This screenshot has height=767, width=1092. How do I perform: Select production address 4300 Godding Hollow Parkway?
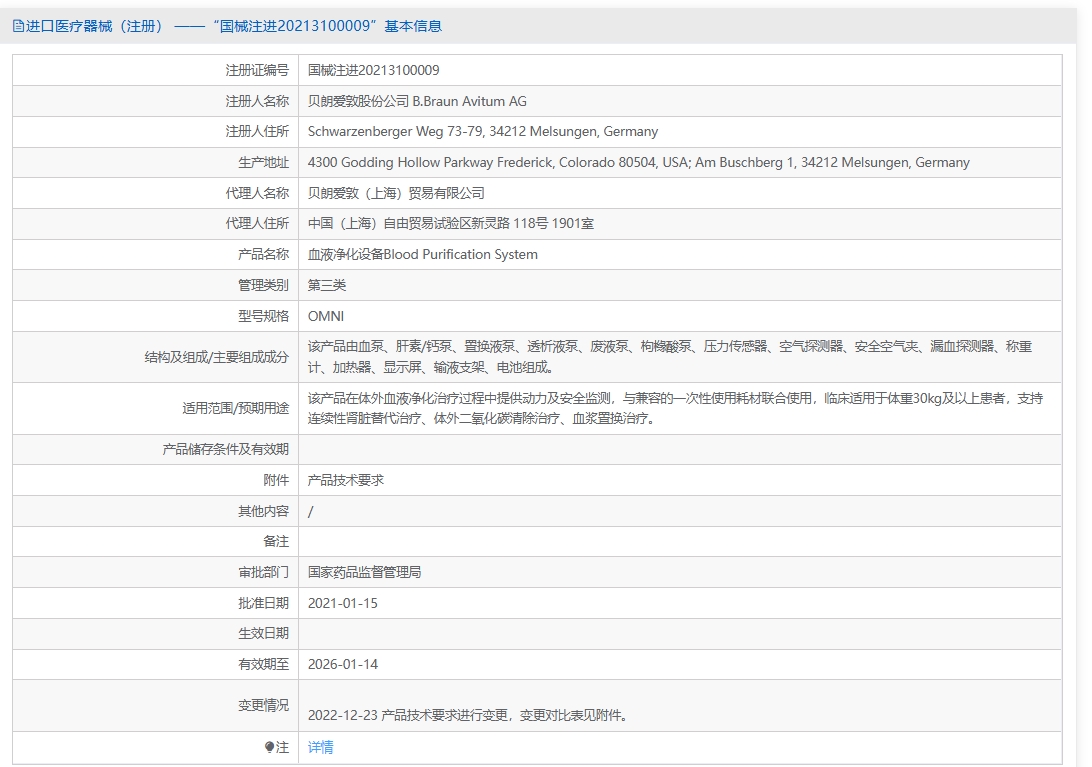pos(639,162)
